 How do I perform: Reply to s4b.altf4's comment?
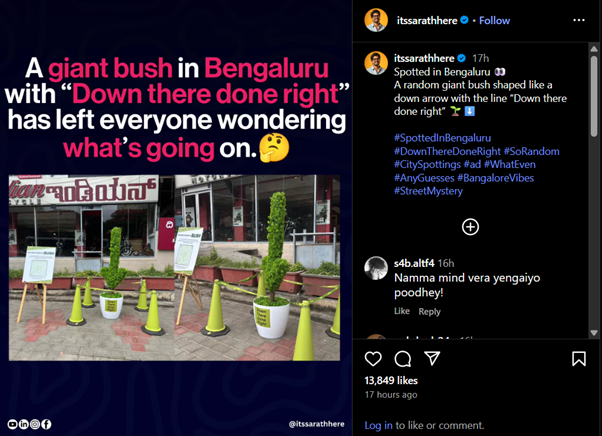point(429,311)
